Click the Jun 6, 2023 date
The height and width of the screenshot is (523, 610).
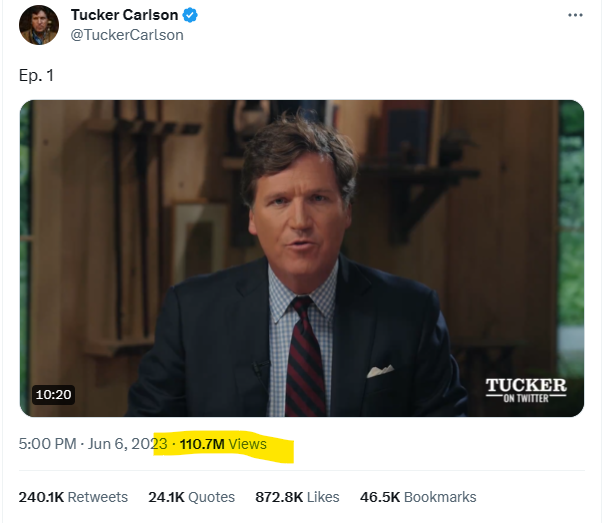pos(125,444)
